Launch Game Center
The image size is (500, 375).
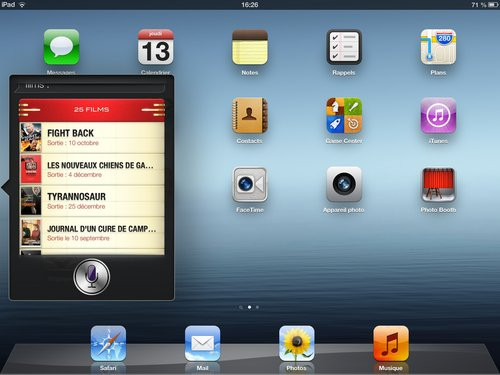coord(344,116)
